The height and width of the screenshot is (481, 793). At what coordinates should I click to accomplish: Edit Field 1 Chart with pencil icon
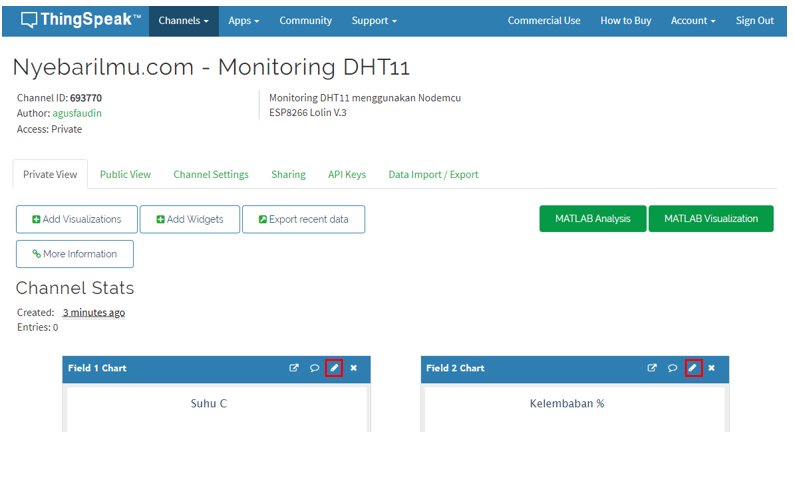334,368
